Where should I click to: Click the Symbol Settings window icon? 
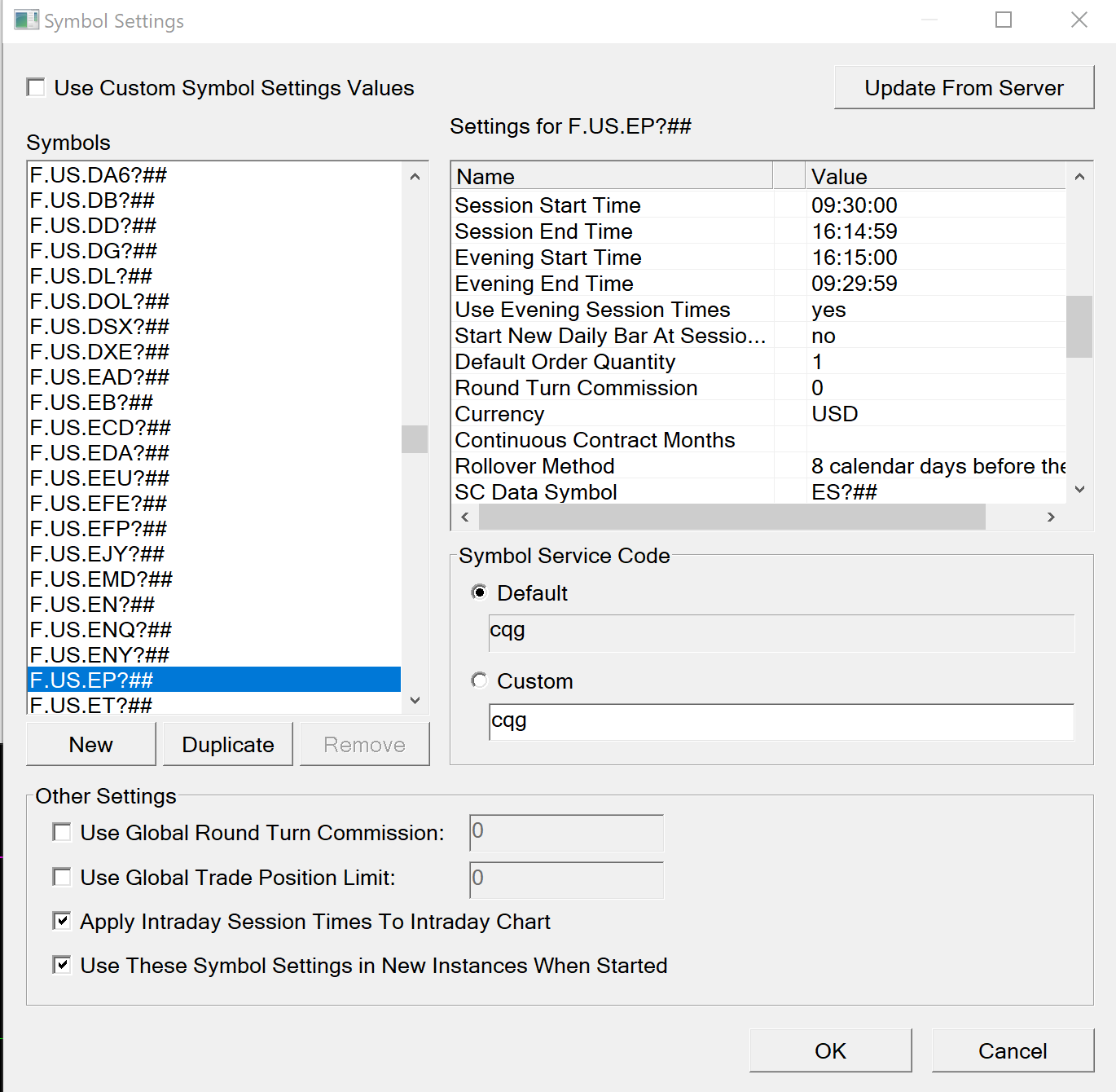[x=26, y=20]
